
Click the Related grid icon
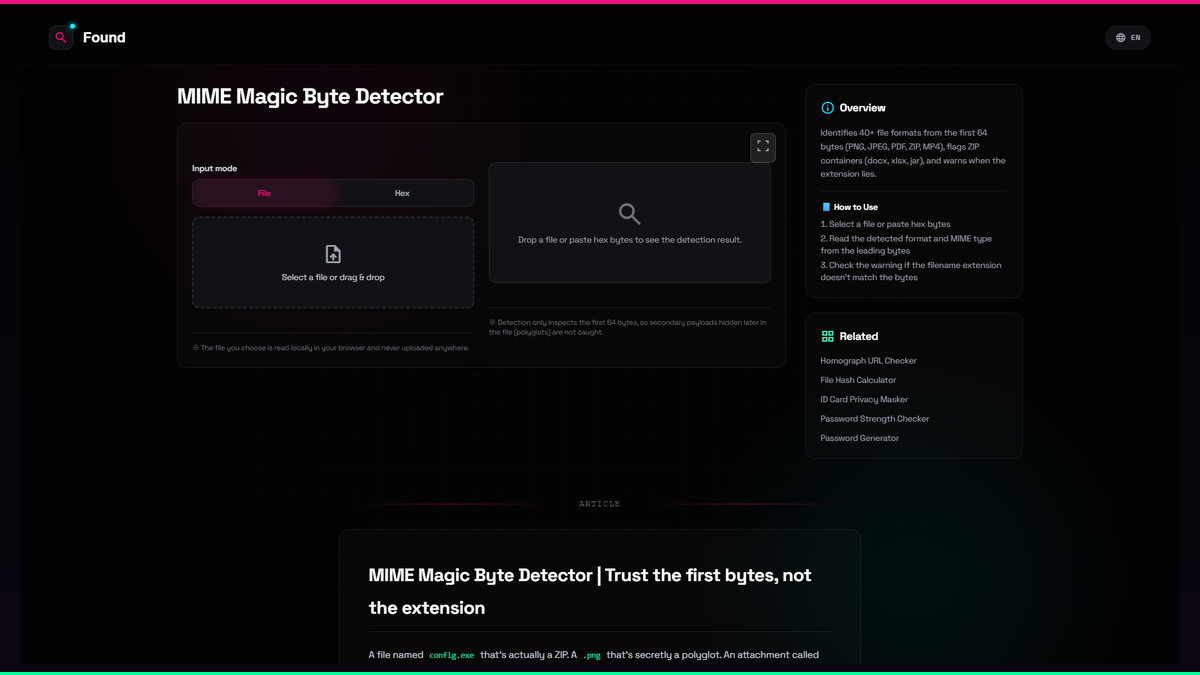click(x=827, y=337)
